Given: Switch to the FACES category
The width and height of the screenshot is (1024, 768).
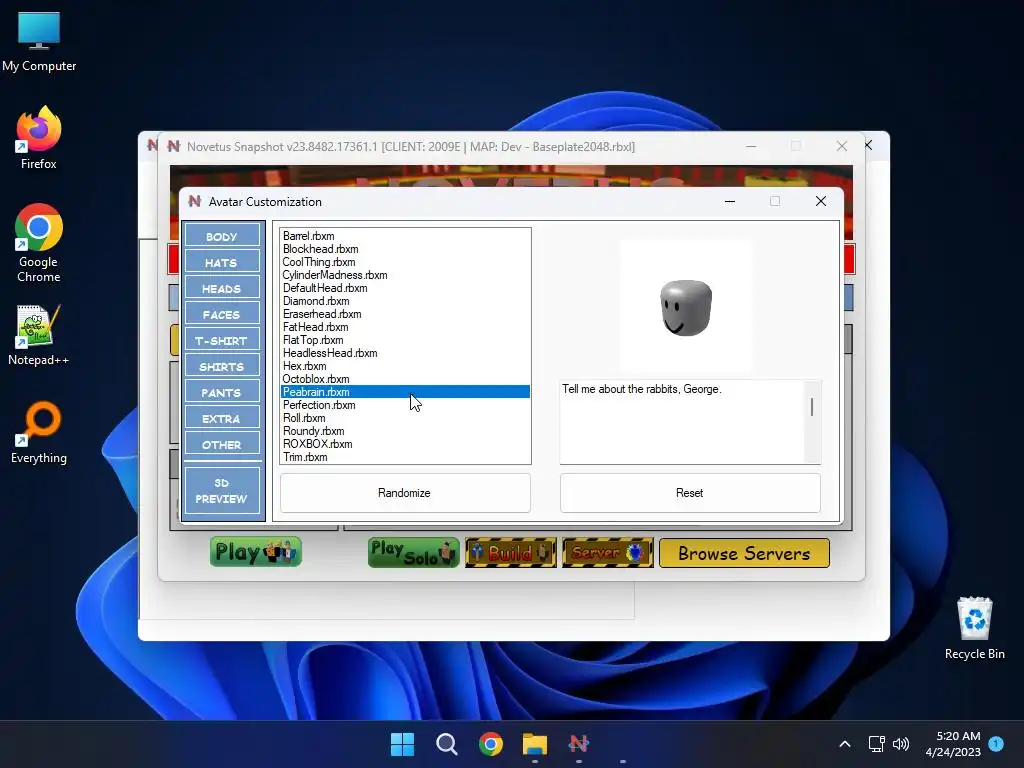Looking at the screenshot, I should 222,315.
